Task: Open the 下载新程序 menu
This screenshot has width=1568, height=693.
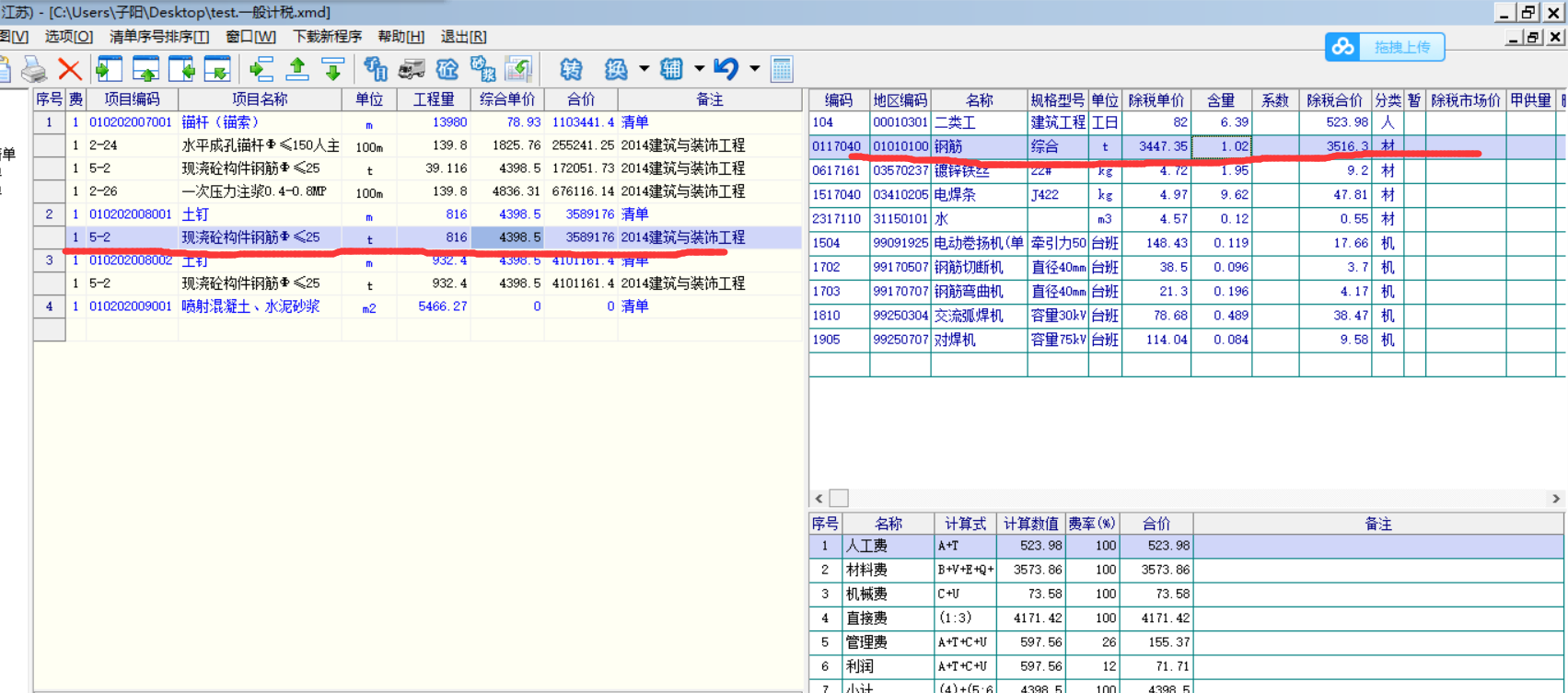Action: (x=327, y=37)
